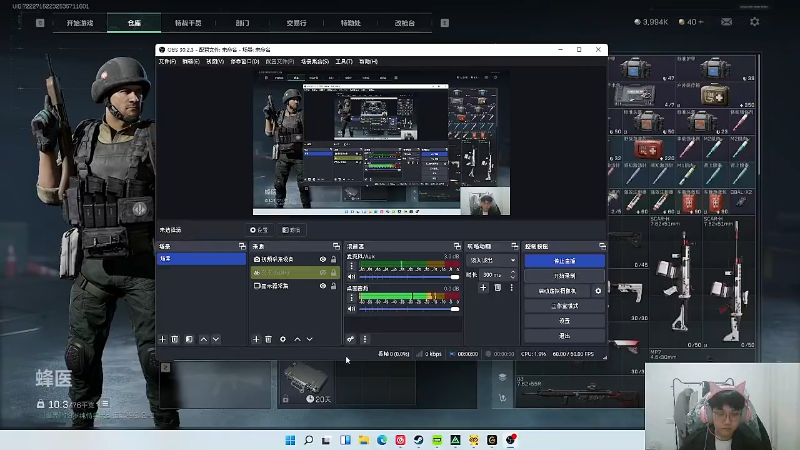The height and width of the screenshot is (450, 800).
Task: Select the blue highlighted scene row 场景
Action: (202, 259)
